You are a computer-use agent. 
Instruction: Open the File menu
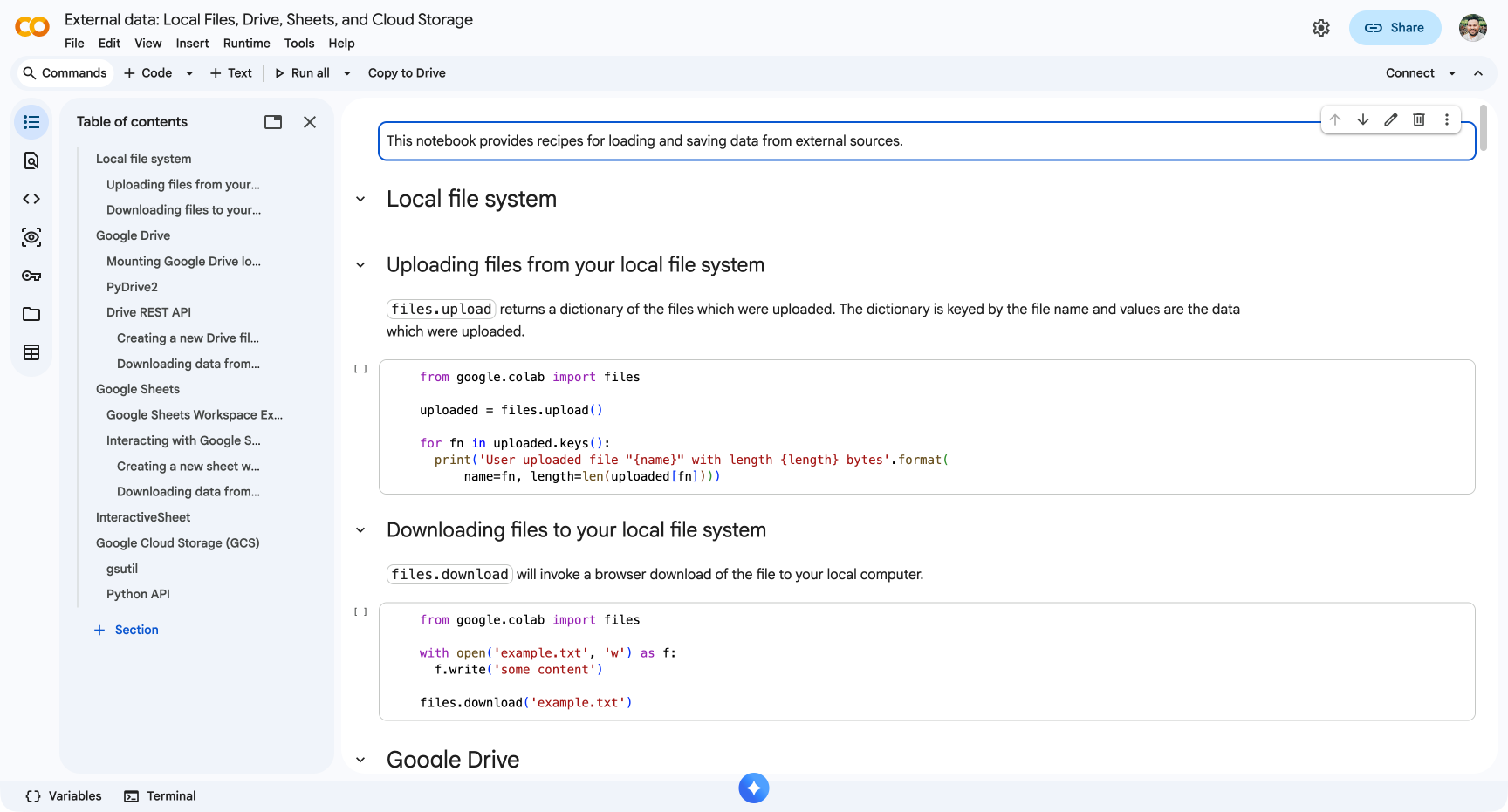pyautogui.click(x=74, y=44)
